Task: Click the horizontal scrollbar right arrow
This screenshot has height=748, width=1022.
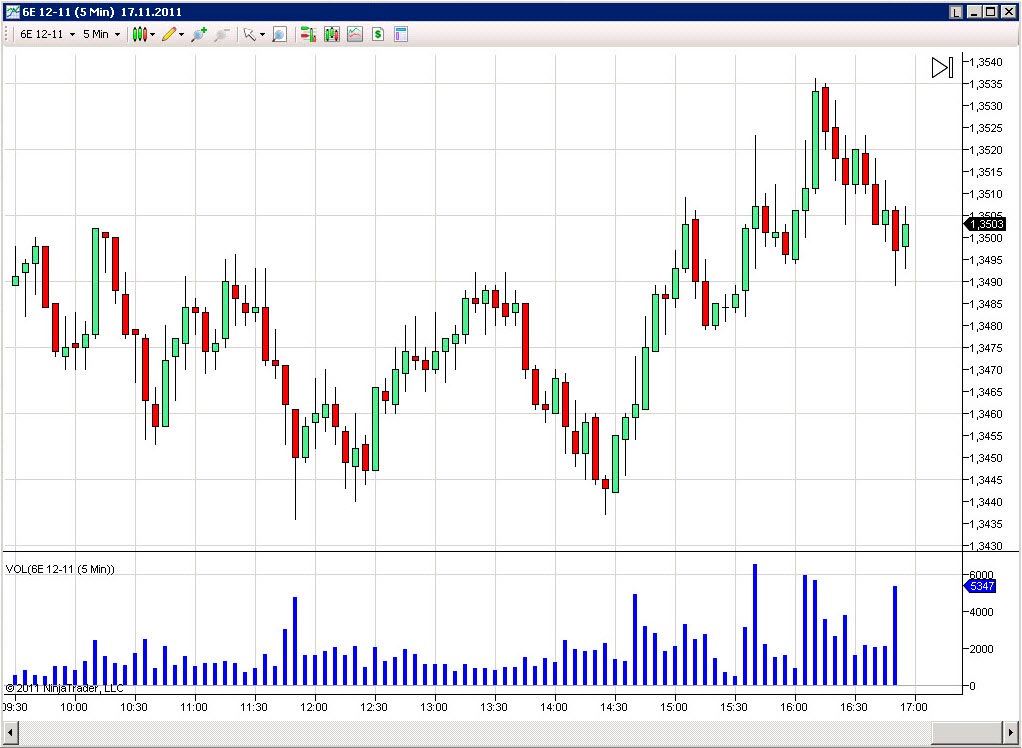Action: click(x=1011, y=733)
